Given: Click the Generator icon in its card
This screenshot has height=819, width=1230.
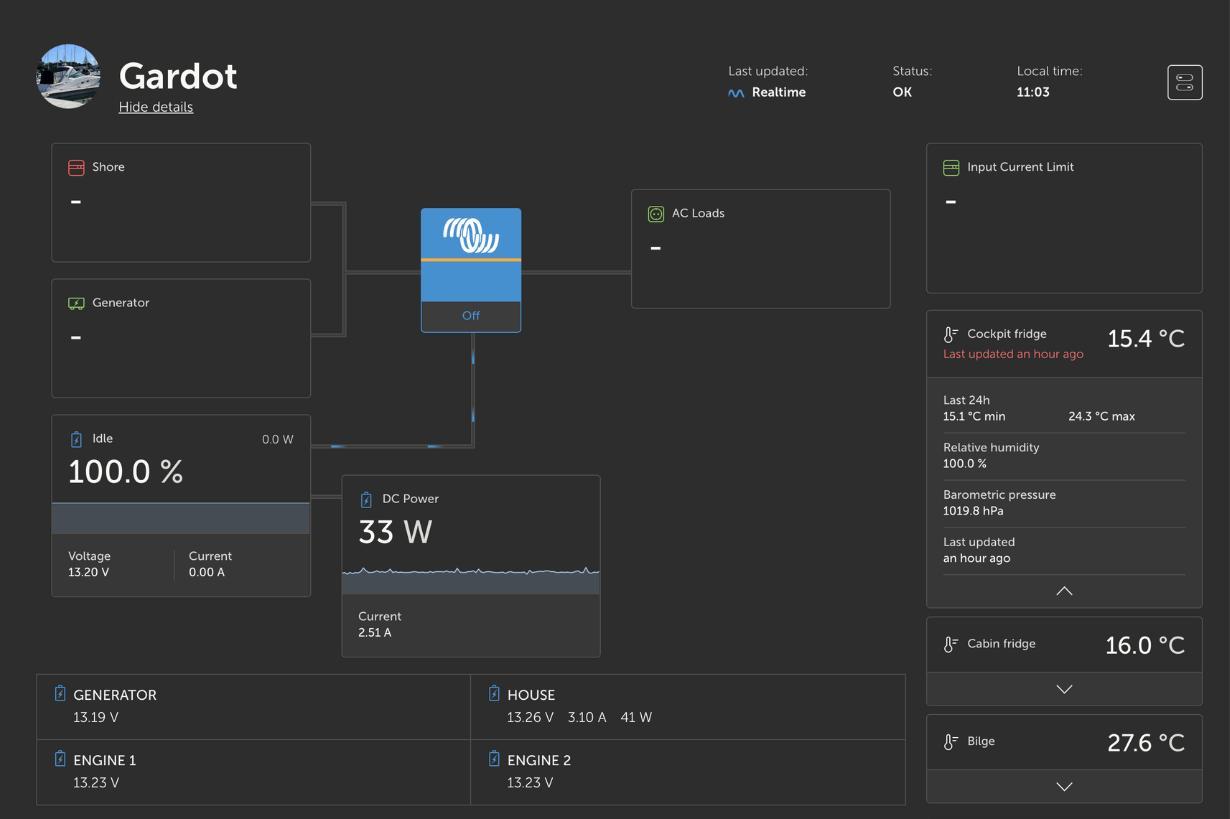Looking at the screenshot, I should point(76,303).
